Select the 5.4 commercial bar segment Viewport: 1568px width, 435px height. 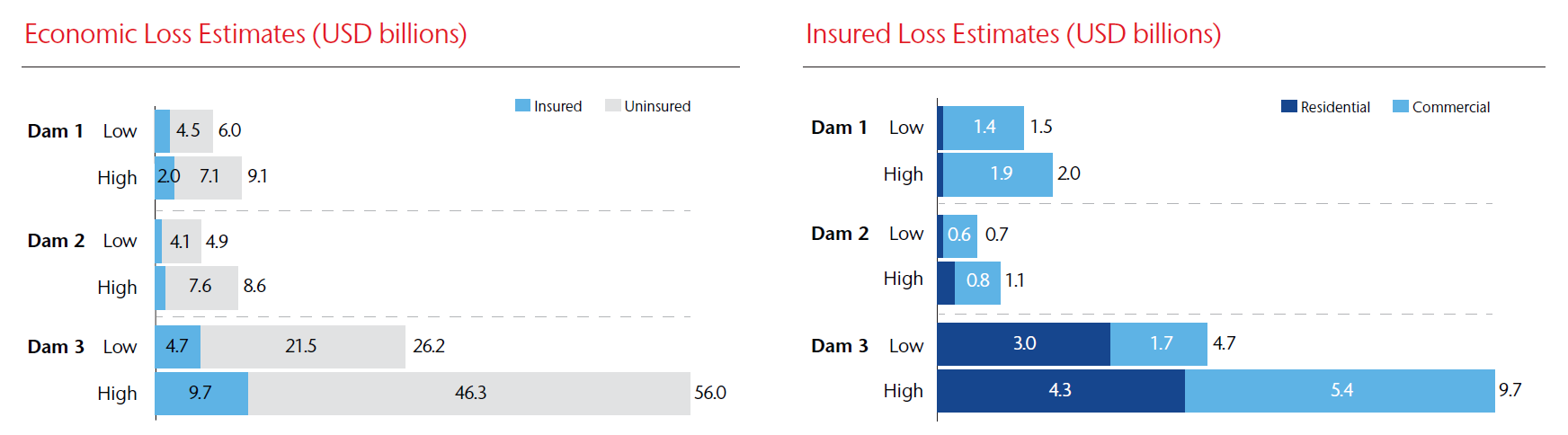click(x=1341, y=391)
